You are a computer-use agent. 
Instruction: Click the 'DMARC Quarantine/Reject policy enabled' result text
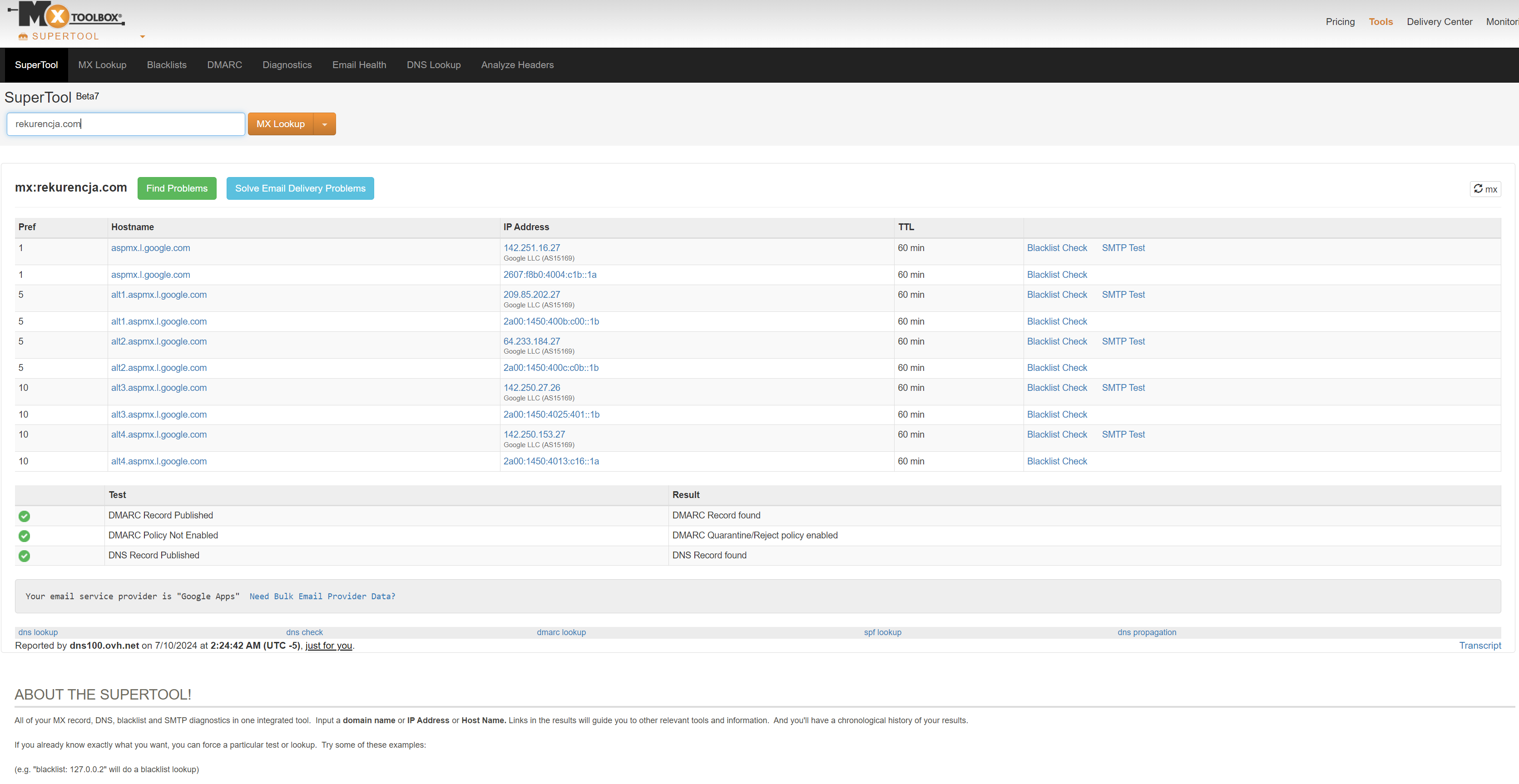(x=755, y=536)
